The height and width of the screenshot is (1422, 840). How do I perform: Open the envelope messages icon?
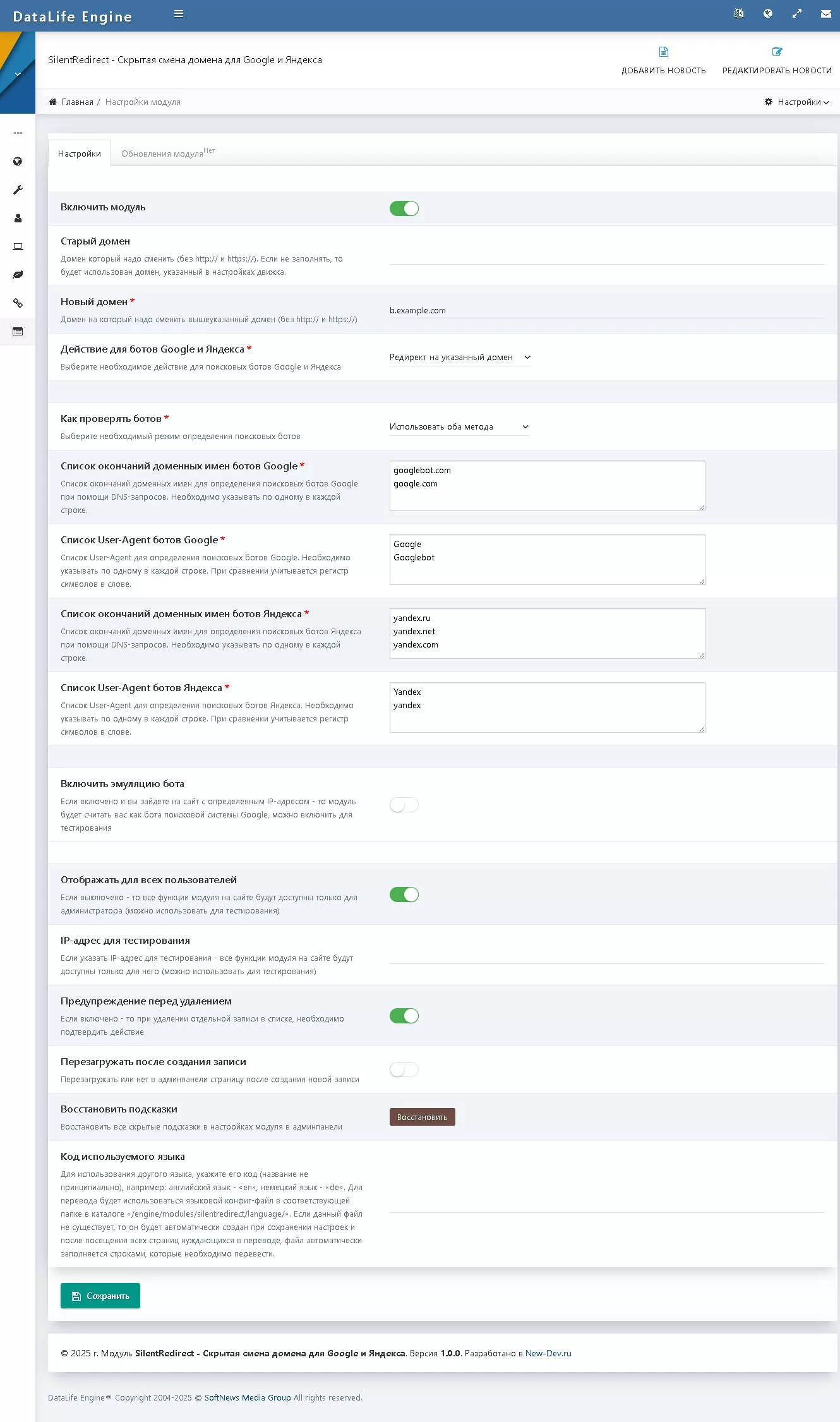(x=825, y=14)
